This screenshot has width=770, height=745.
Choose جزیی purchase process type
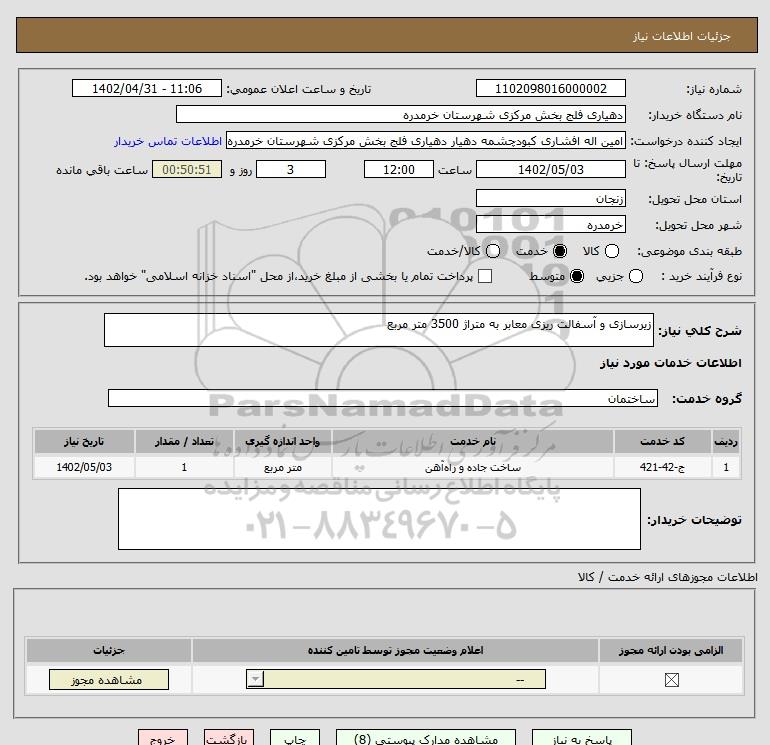[x=635, y=276]
